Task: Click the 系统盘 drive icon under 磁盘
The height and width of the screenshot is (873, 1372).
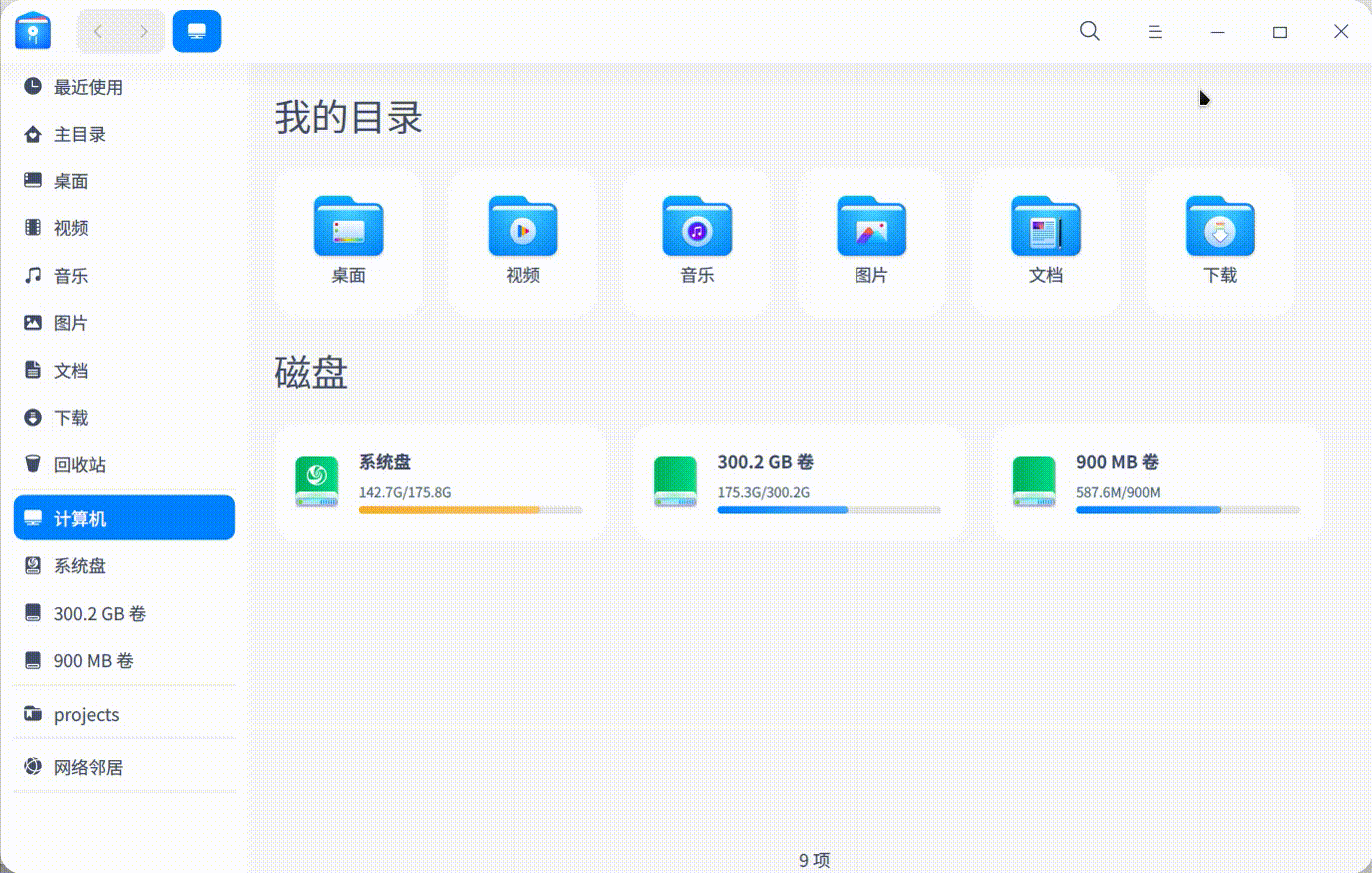Action: 316,480
